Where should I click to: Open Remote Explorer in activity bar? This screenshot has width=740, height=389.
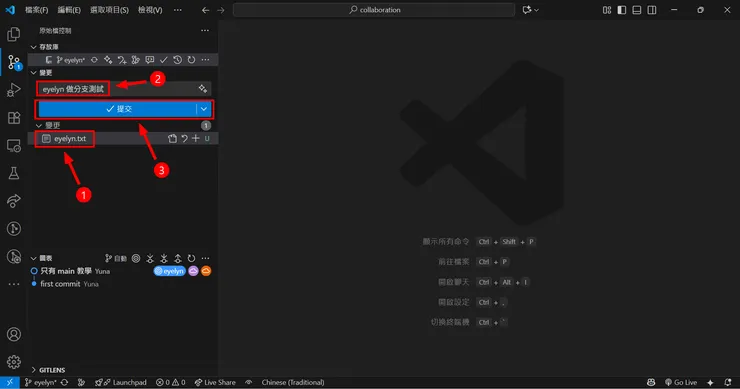14,145
